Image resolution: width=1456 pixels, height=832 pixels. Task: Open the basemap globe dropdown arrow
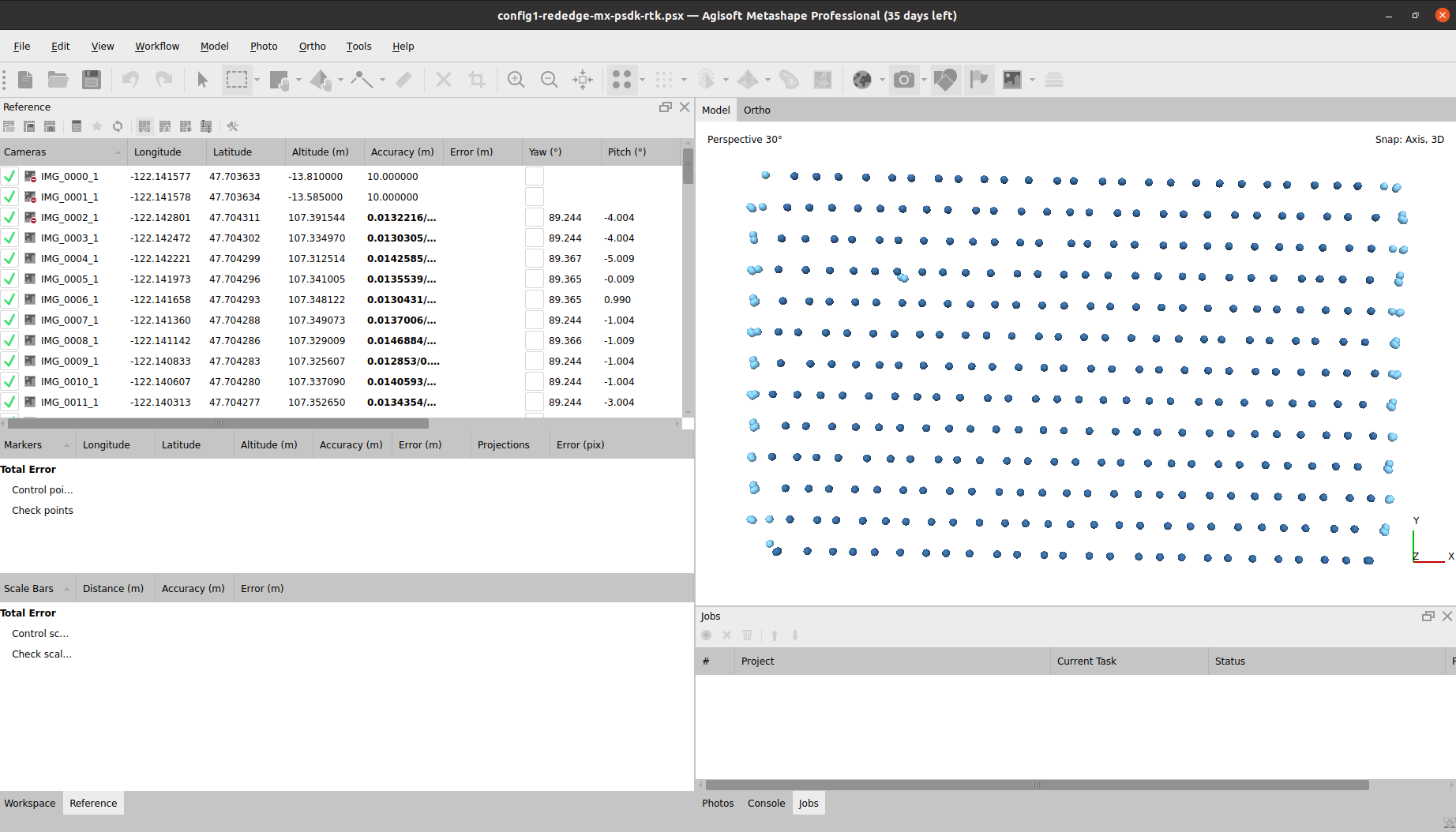(x=882, y=80)
